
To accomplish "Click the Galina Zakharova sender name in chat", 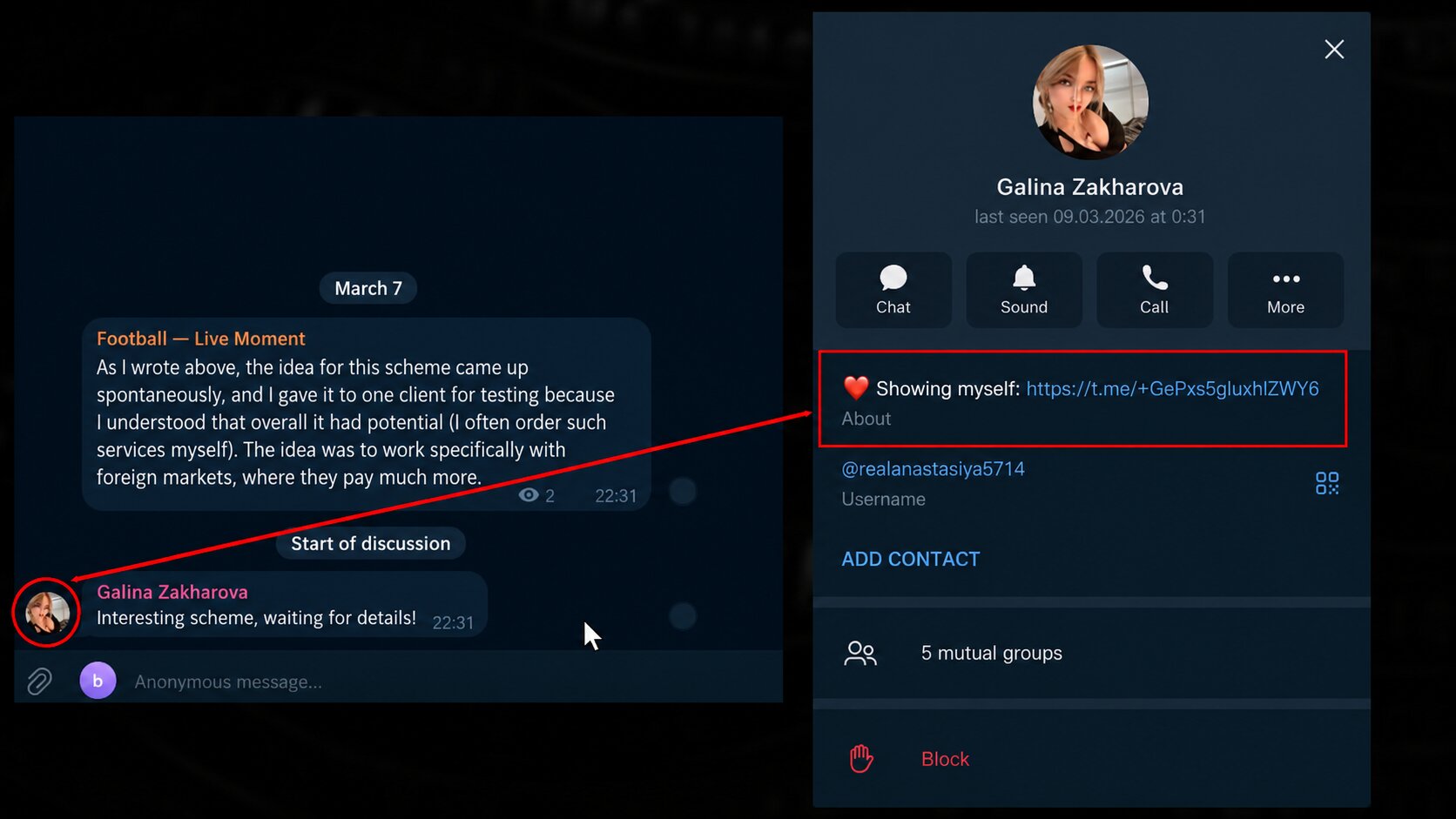I will coord(172,592).
